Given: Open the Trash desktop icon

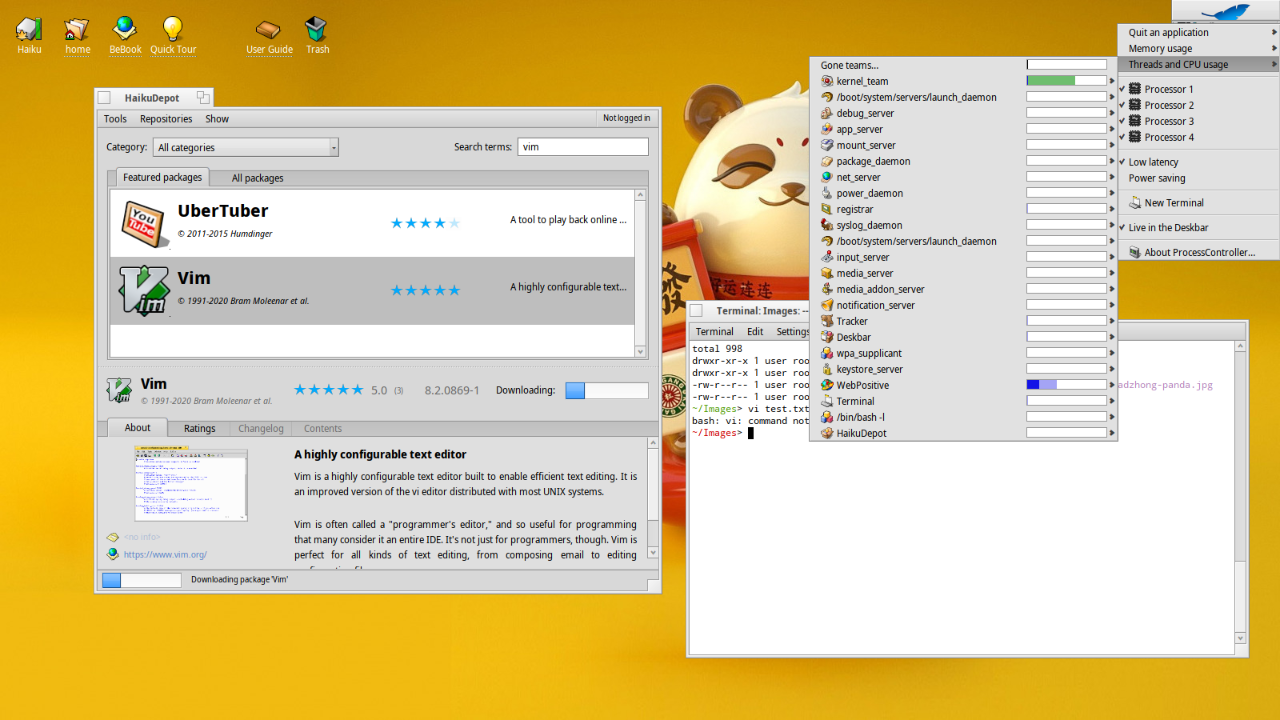Looking at the screenshot, I should click(x=317, y=29).
